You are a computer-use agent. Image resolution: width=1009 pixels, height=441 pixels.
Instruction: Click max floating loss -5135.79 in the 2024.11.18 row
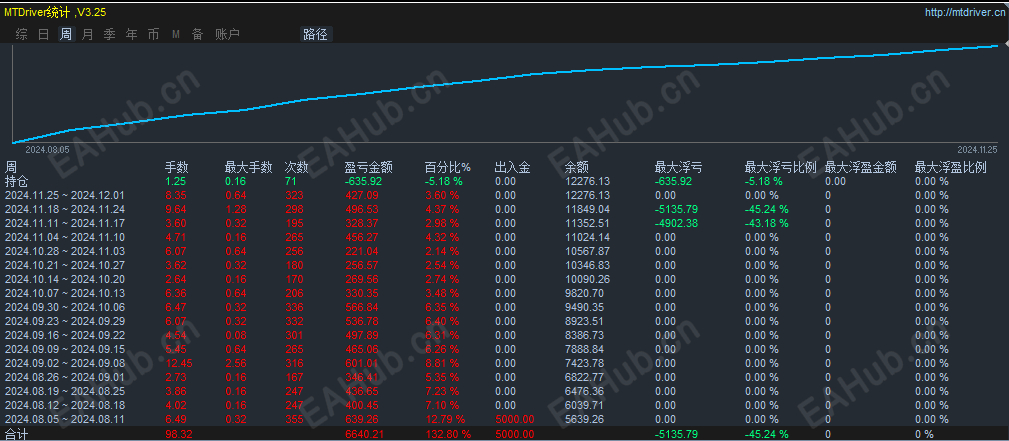[677, 209]
